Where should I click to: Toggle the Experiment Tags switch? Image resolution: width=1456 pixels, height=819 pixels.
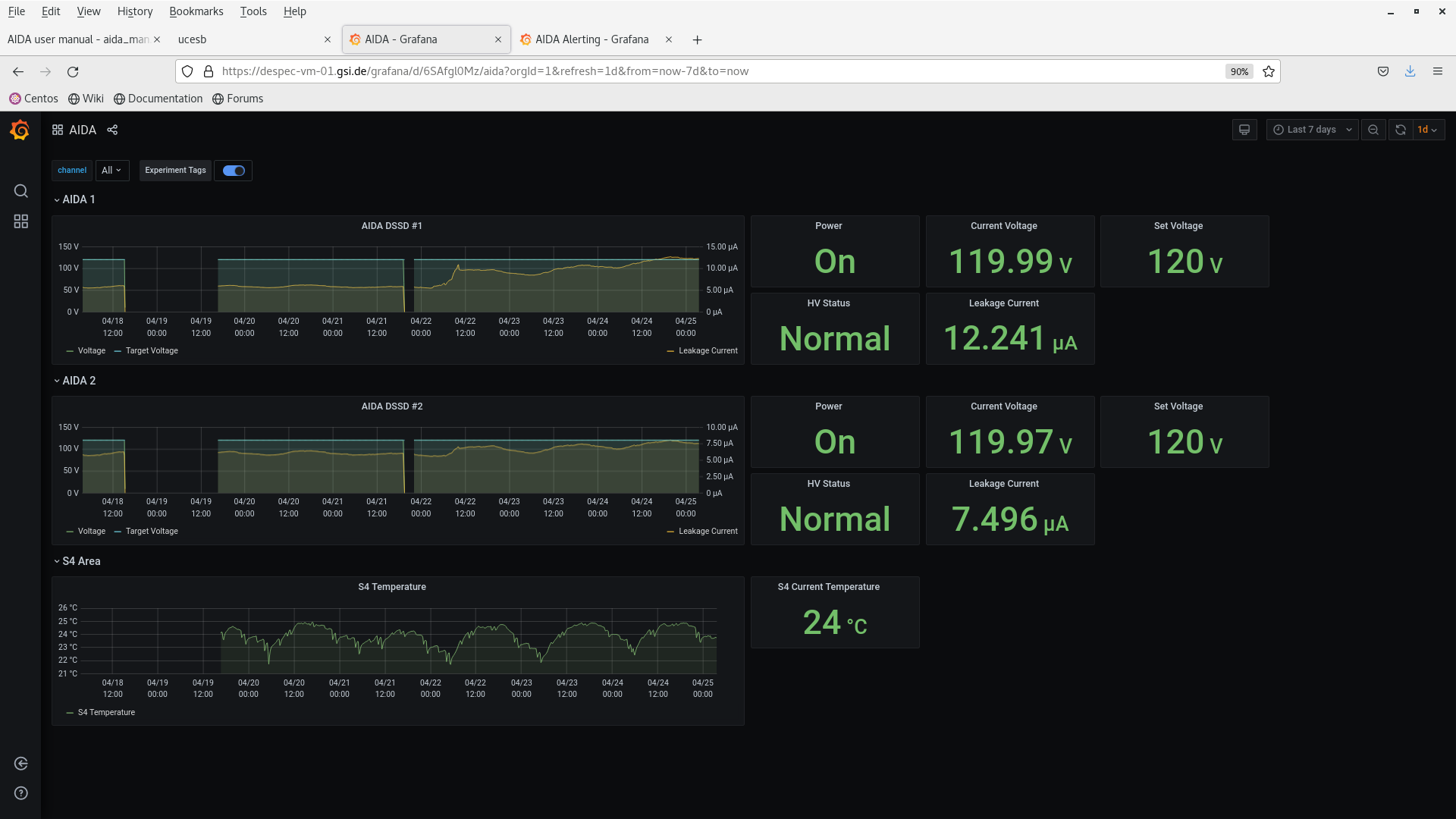(x=234, y=171)
